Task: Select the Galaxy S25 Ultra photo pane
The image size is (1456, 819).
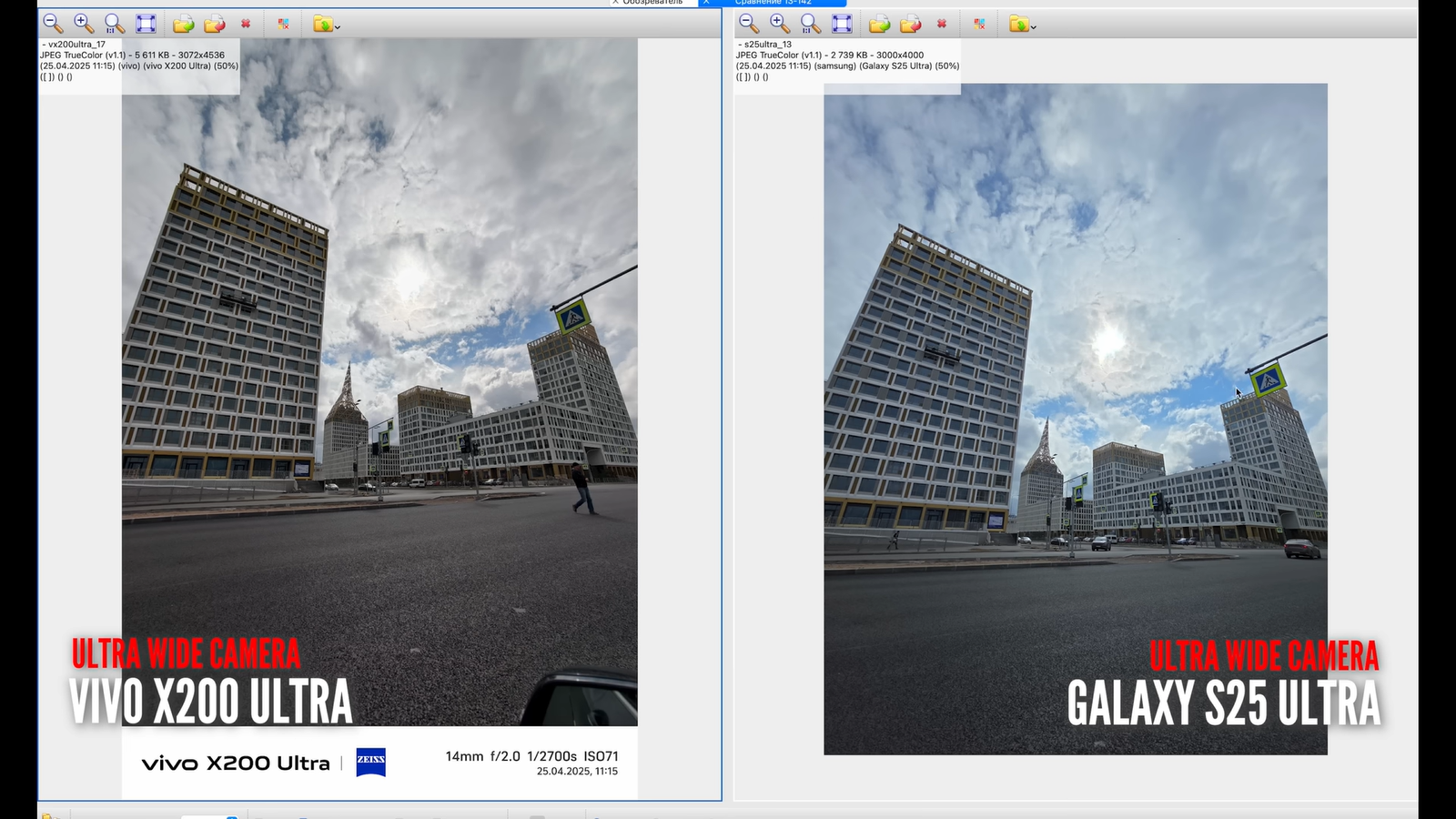Action: coord(1075,419)
